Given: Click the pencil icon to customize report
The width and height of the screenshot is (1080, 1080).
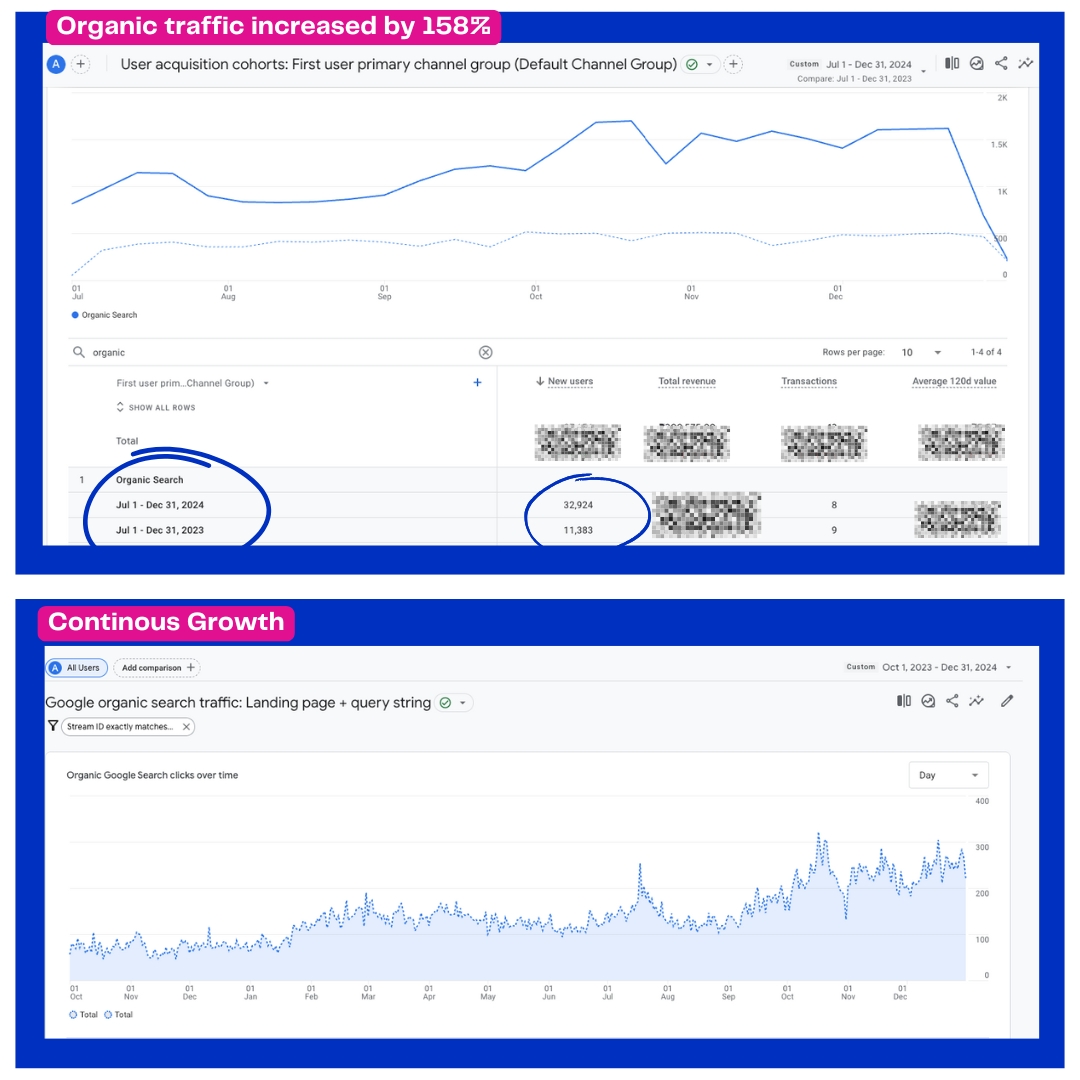Looking at the screenshot, I should 1007,701.
